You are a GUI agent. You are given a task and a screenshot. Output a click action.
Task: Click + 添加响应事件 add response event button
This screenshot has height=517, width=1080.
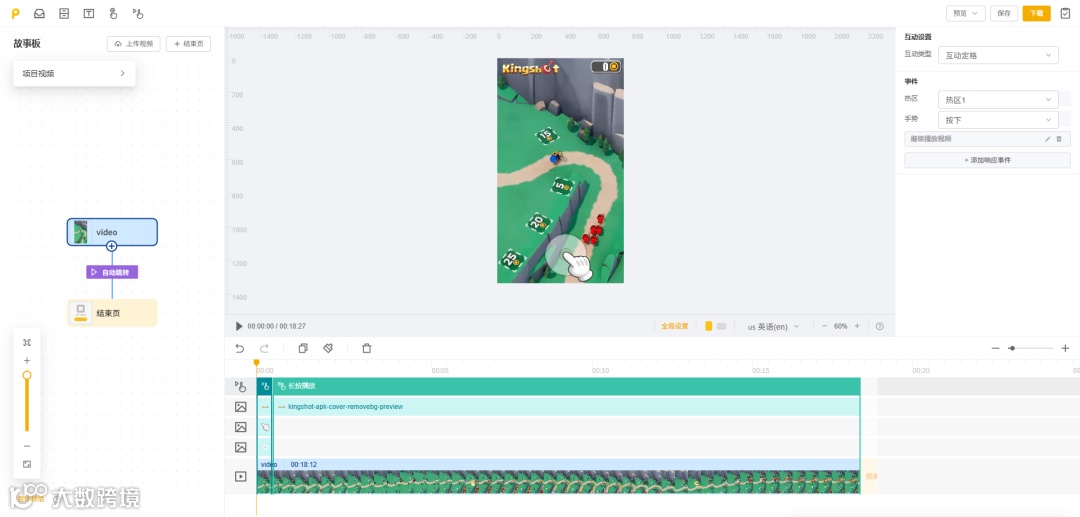[987, 160]
